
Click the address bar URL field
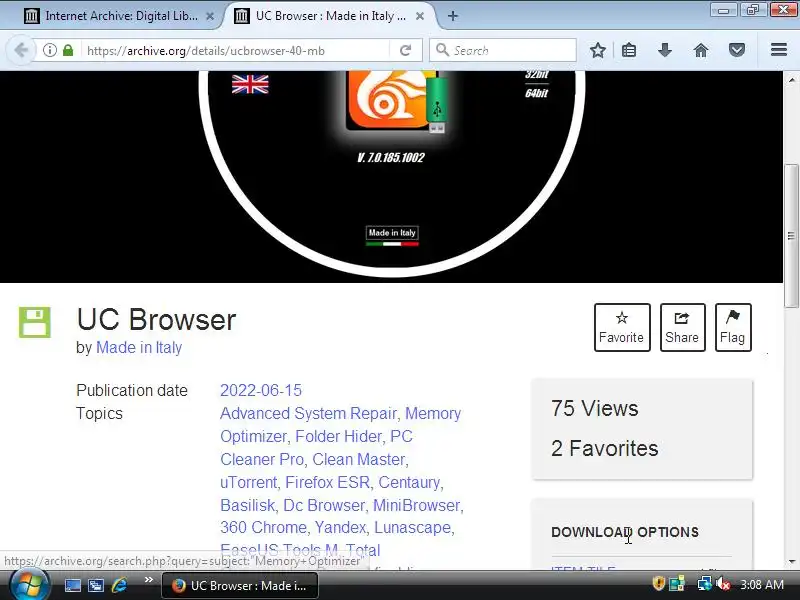pos(235,51)
